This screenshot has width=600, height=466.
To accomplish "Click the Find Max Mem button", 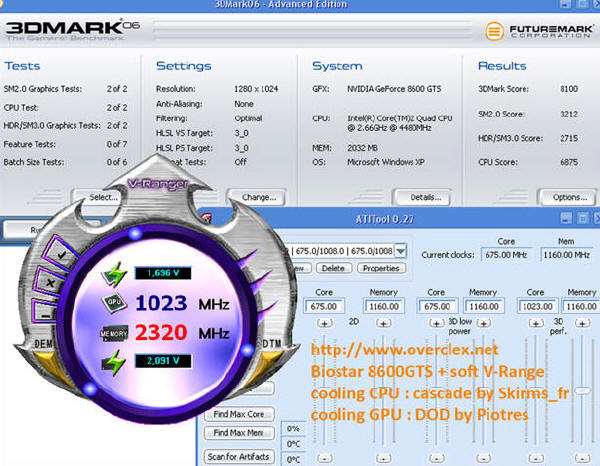I will (239, 433).
